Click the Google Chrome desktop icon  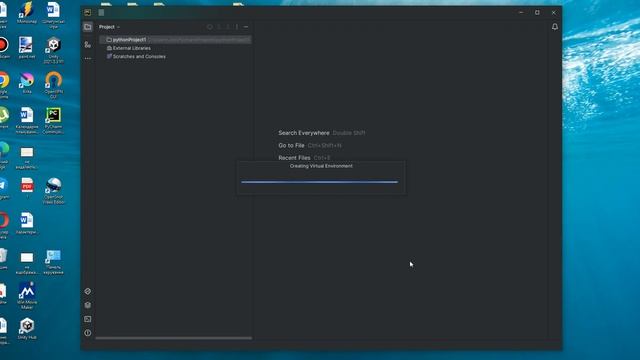click(4, 85)
